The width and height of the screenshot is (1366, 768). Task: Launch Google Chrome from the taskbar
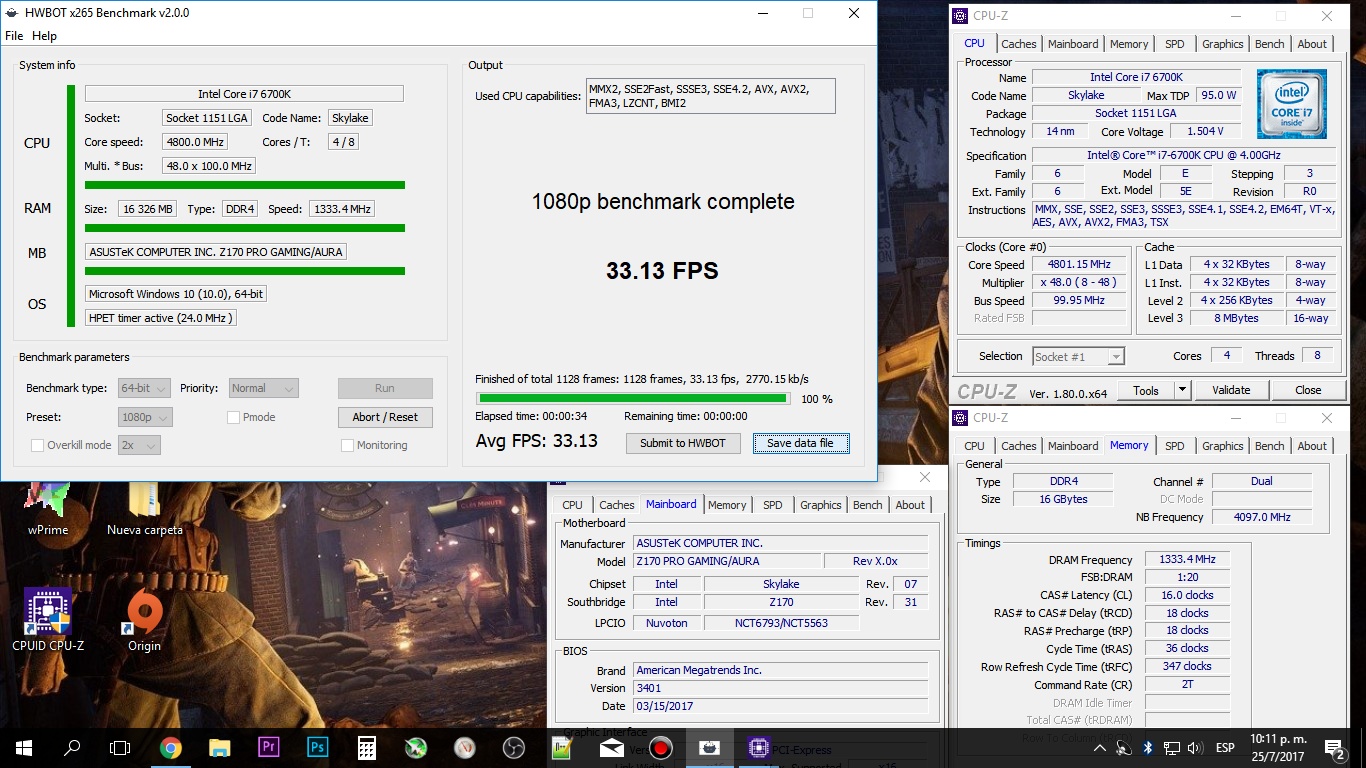pos(171,747)
